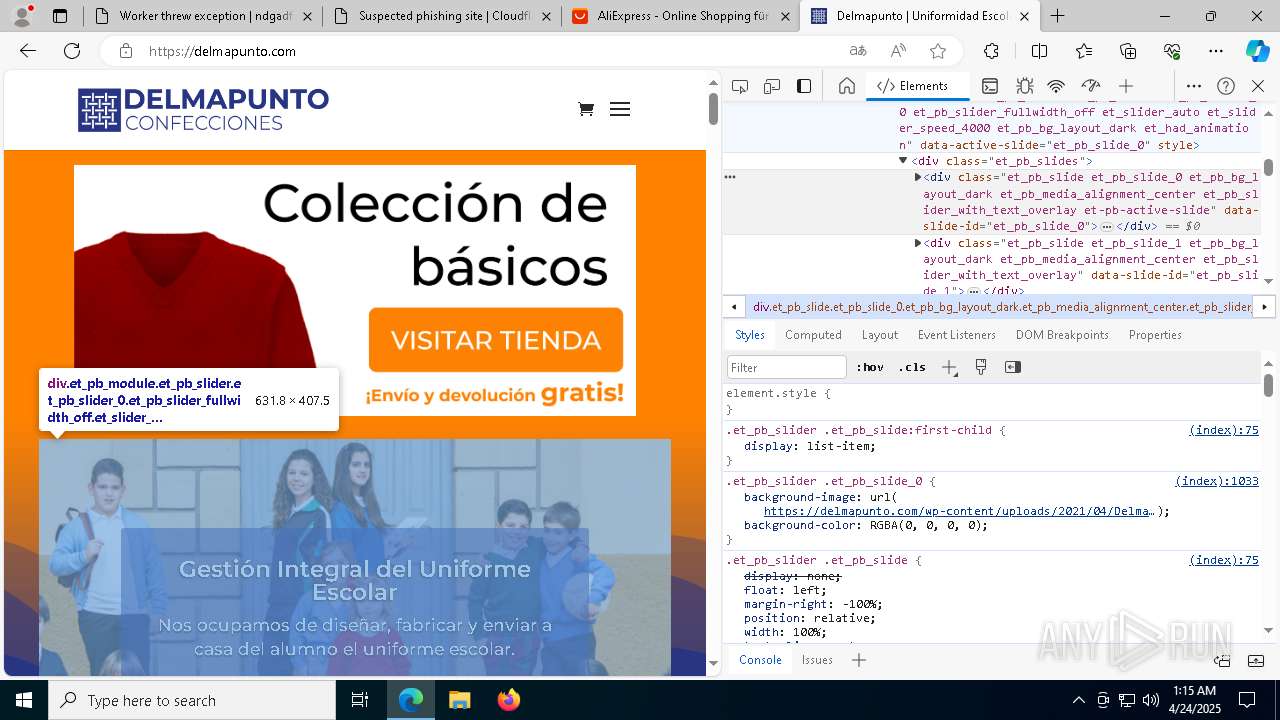The height and width of the screenshot is (720, 1280).
Task: Switch to the Styles tab
Action: [750, 335]
